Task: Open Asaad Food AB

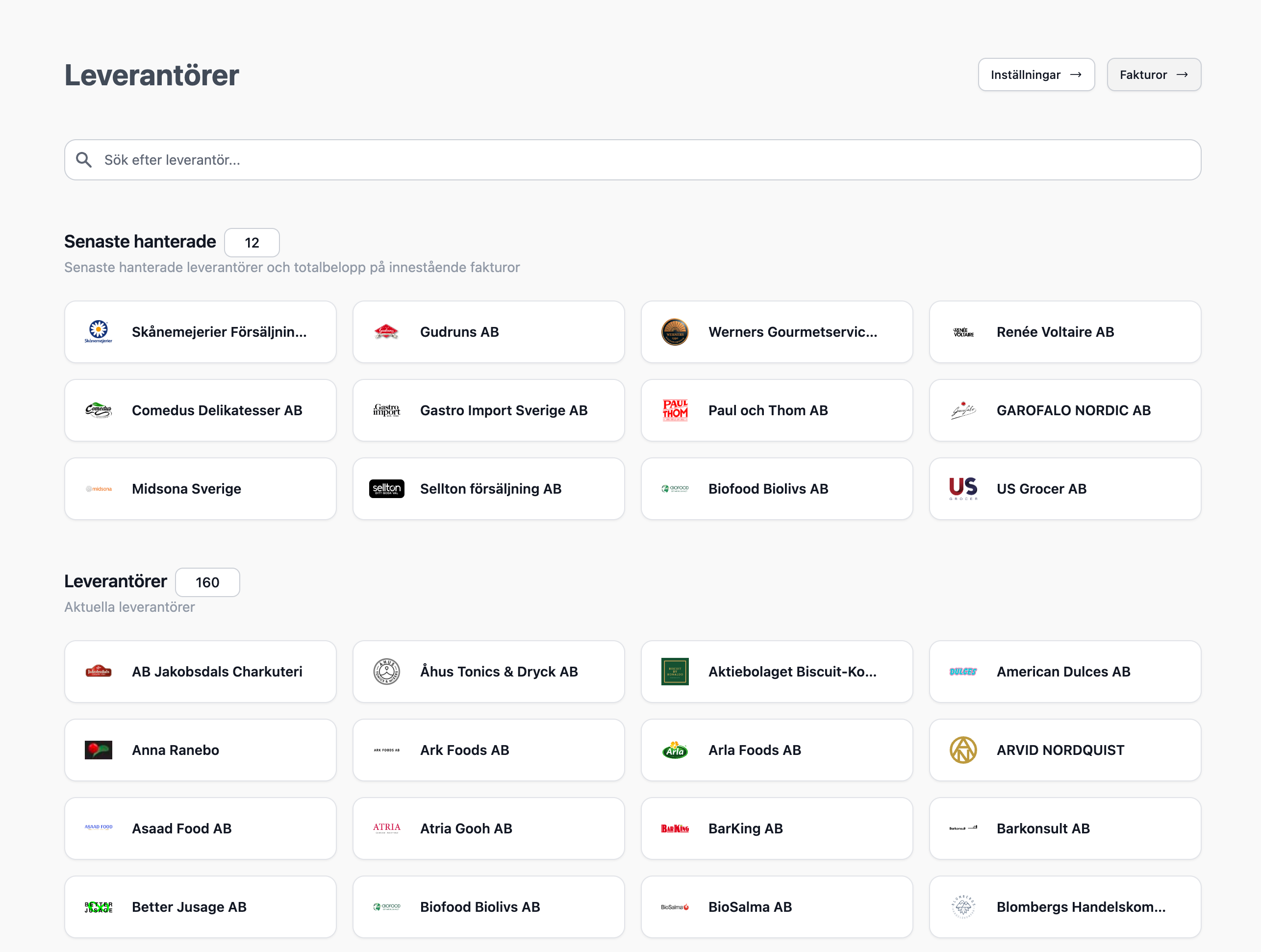Action: [201, 829]
